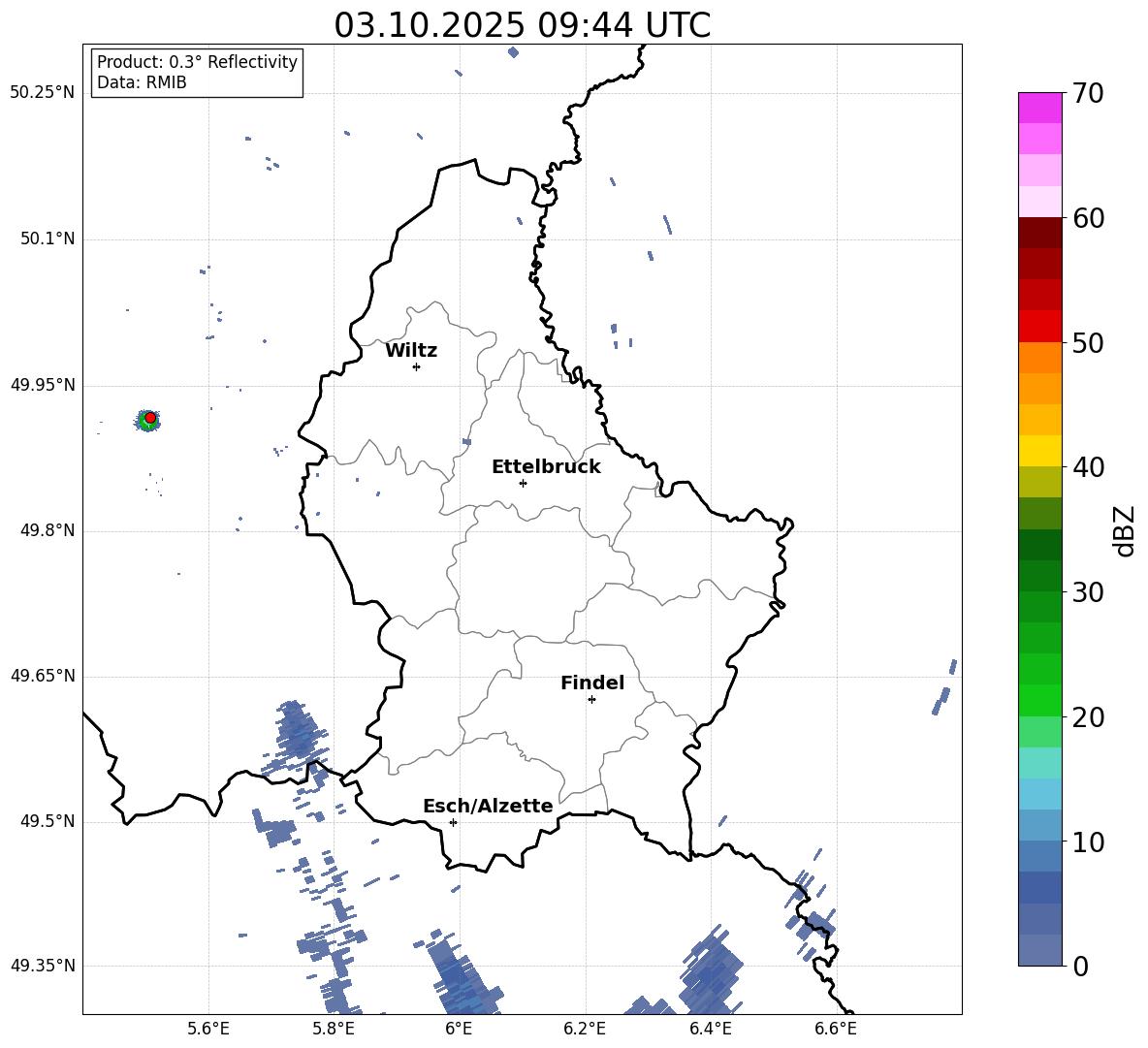
Task: Click the 50.1°N latitude label
Action: coord(48,238)
